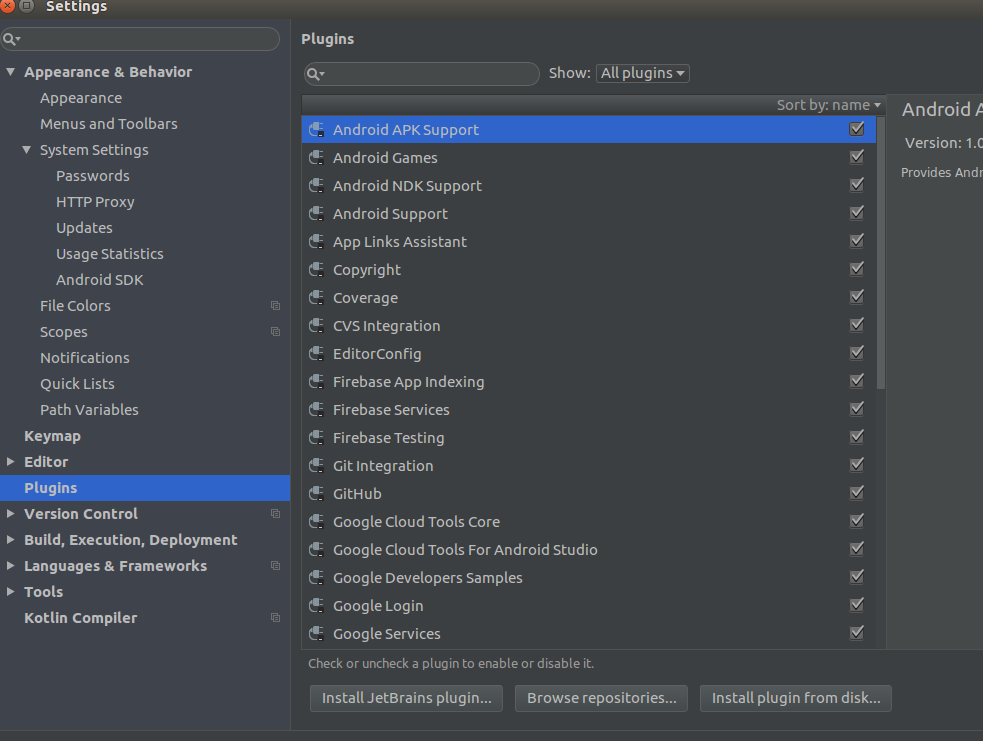983x741 pixels.
Task: Expand the Languages & Frameworks node
Action: click(x=11, y=565)
